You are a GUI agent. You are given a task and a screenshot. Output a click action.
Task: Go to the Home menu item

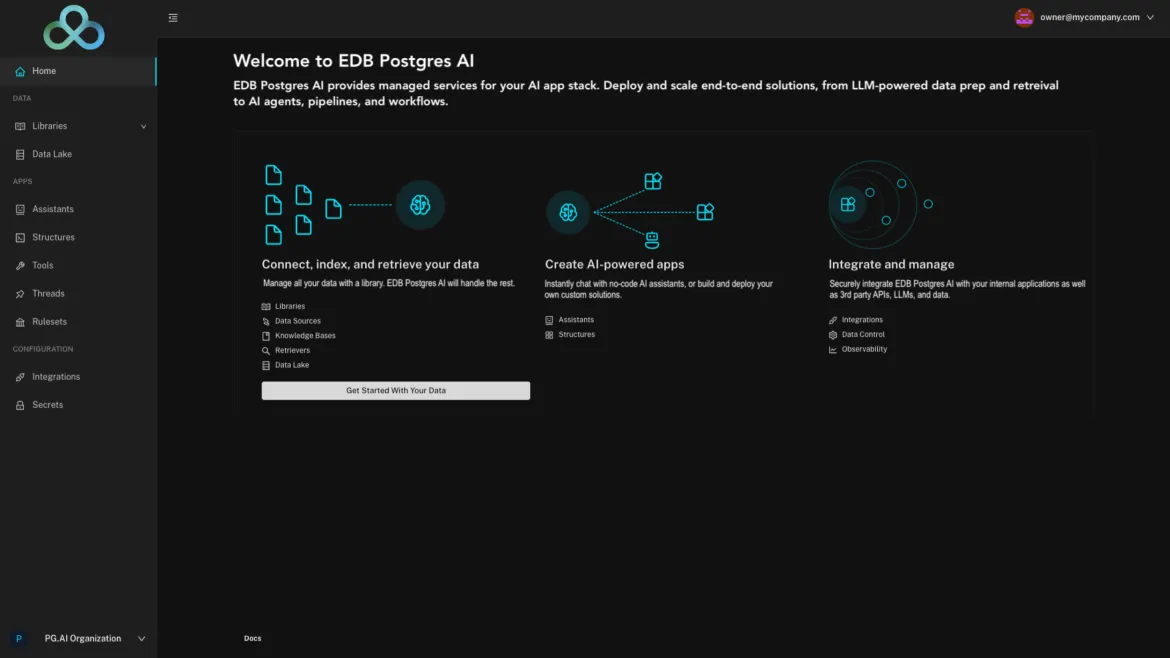[78, 71]
